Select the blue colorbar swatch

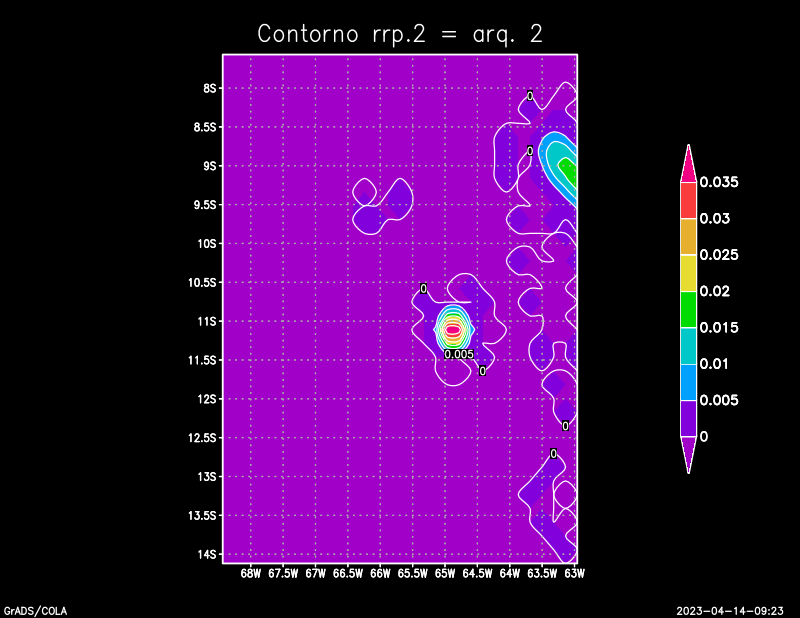[x=688, y=382]
